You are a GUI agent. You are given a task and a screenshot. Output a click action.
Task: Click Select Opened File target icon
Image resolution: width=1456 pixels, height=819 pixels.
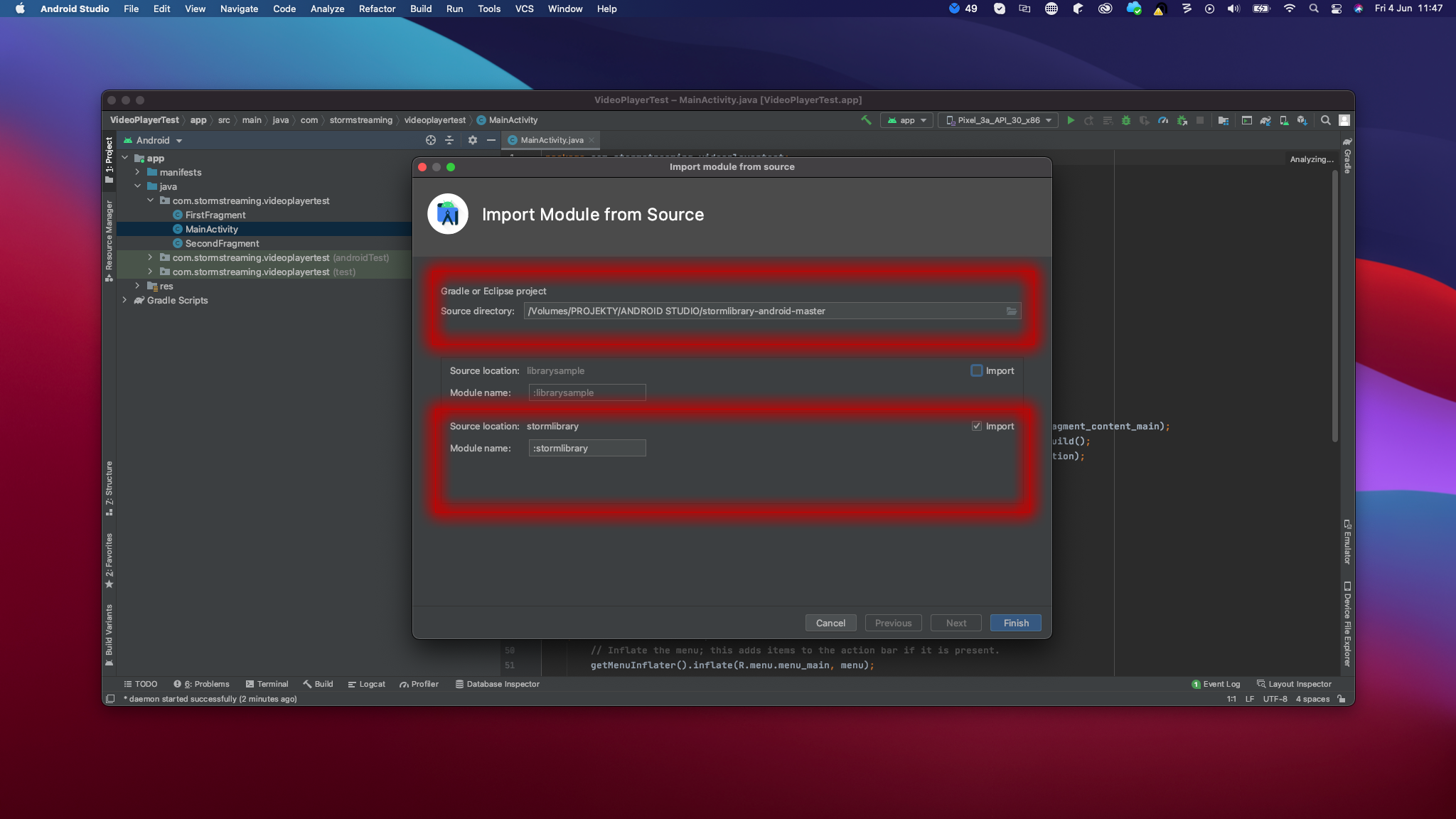pos(430,140)
